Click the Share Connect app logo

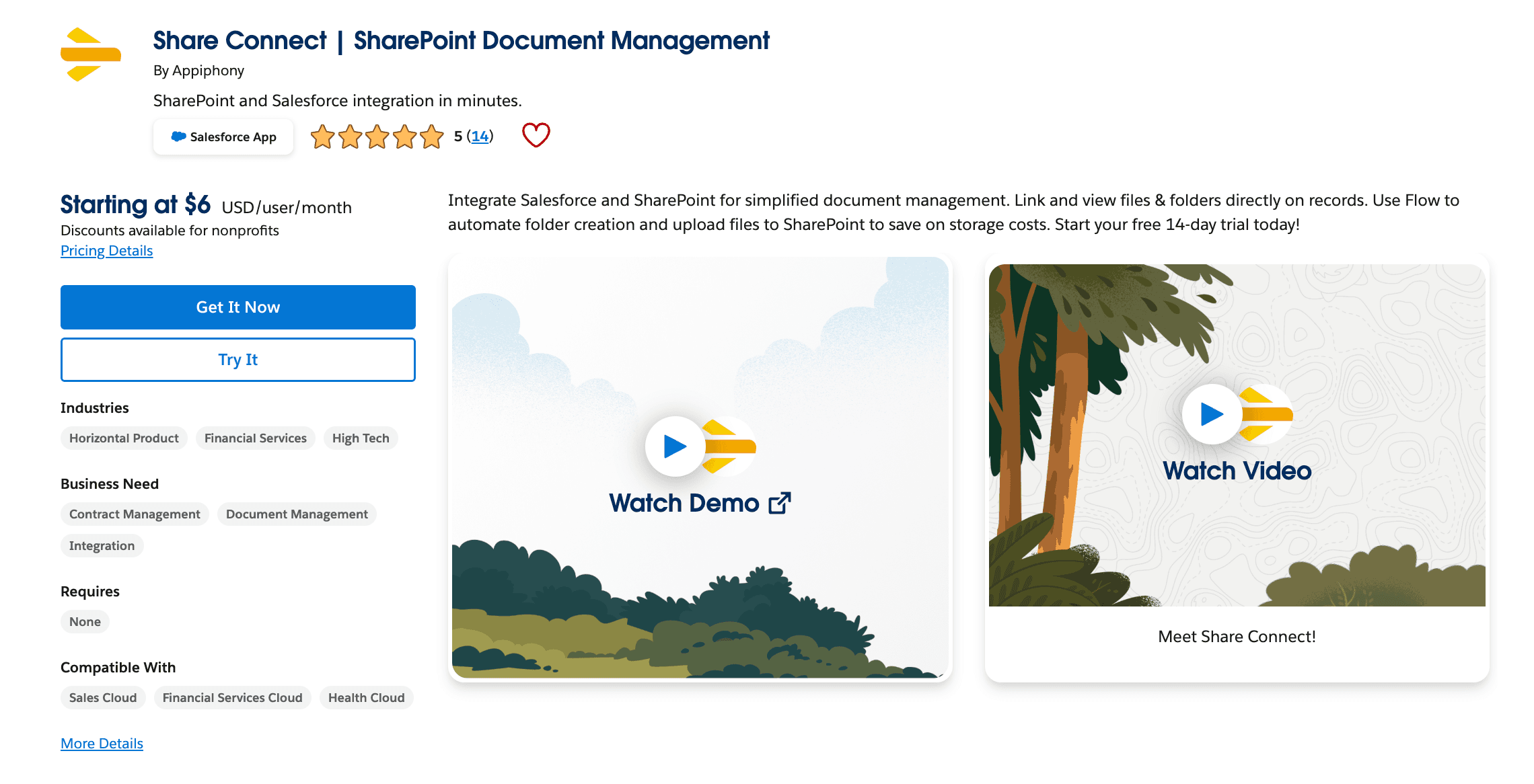(x=91, y=54)
